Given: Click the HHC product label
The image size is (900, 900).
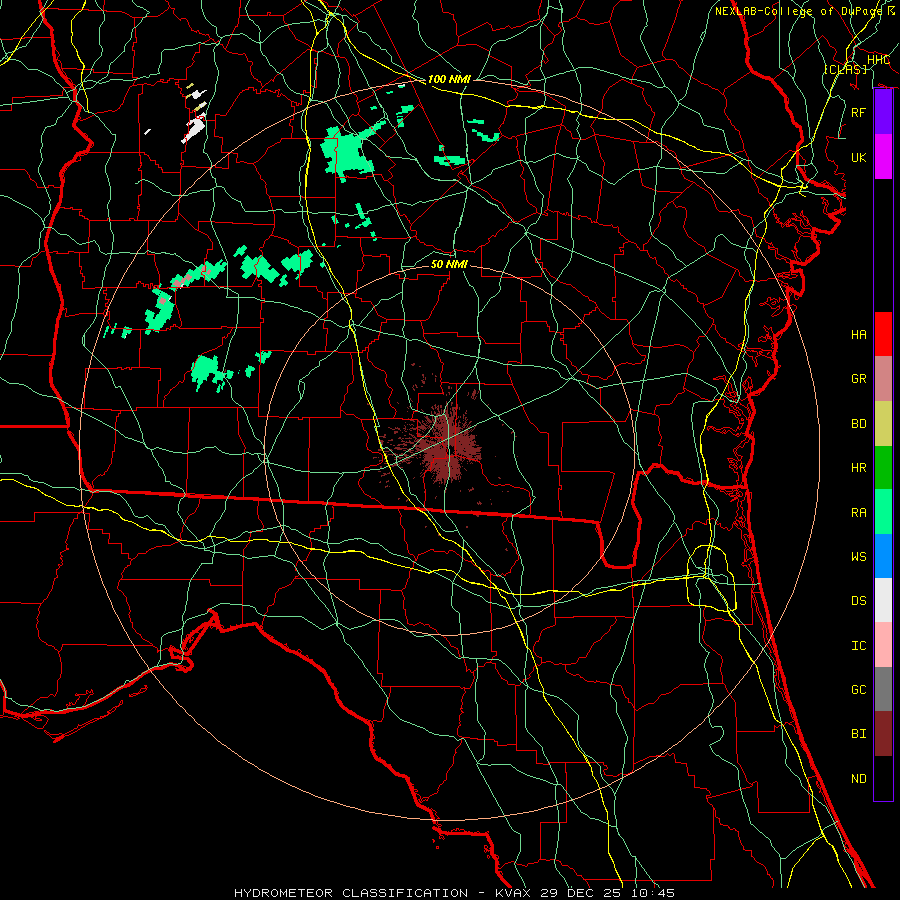Looking at the screenshot, I should (x=879, y=60).
